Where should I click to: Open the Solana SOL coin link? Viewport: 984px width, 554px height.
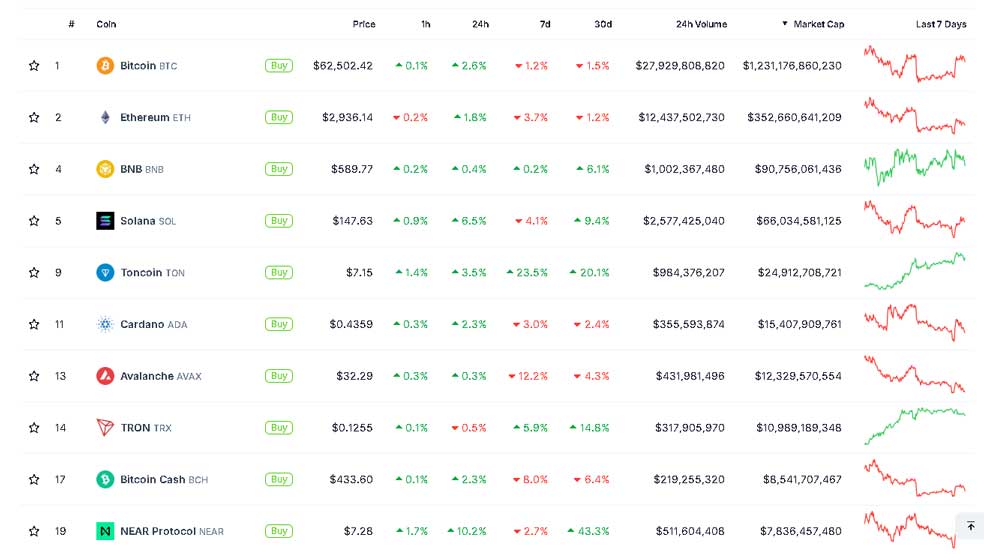147,221
